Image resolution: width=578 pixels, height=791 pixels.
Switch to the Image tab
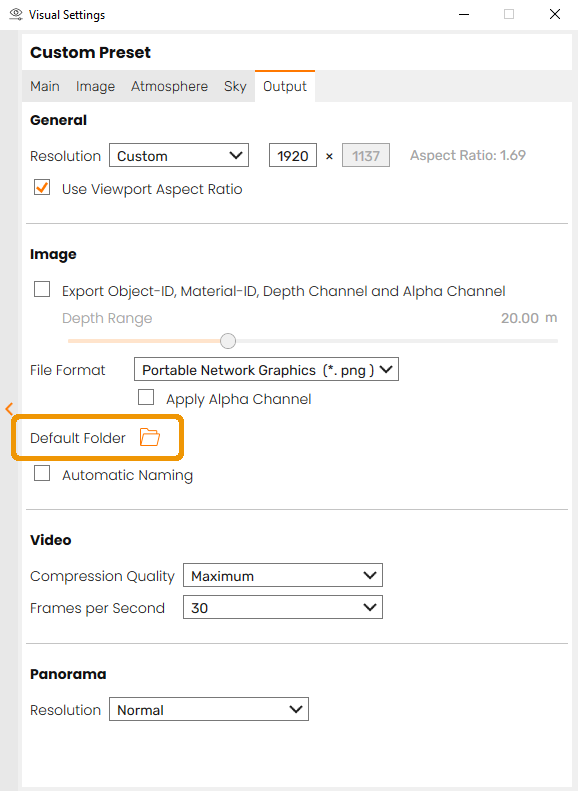click(x=95, y=86)
